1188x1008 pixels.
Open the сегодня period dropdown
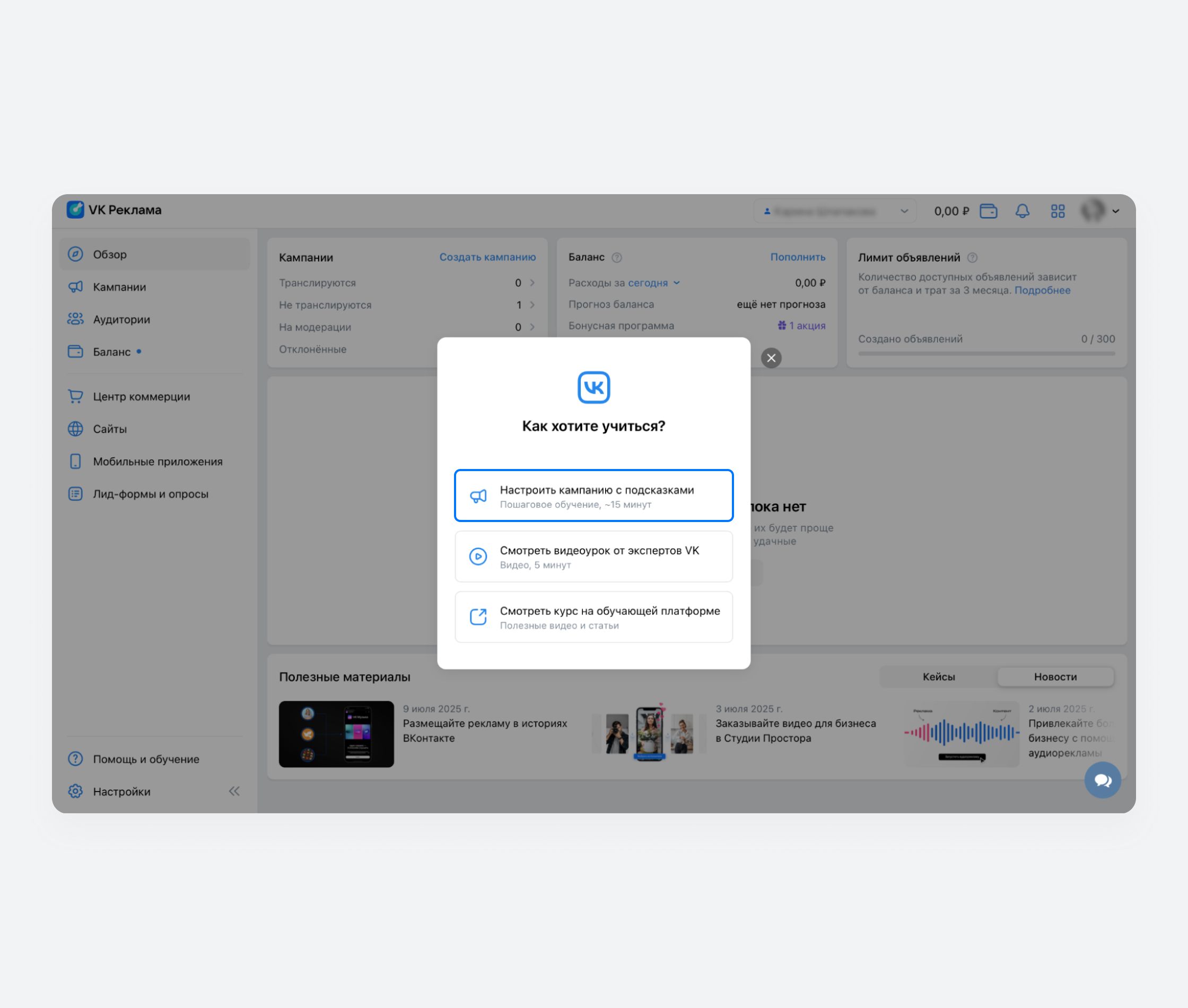[x=653, y=283]
